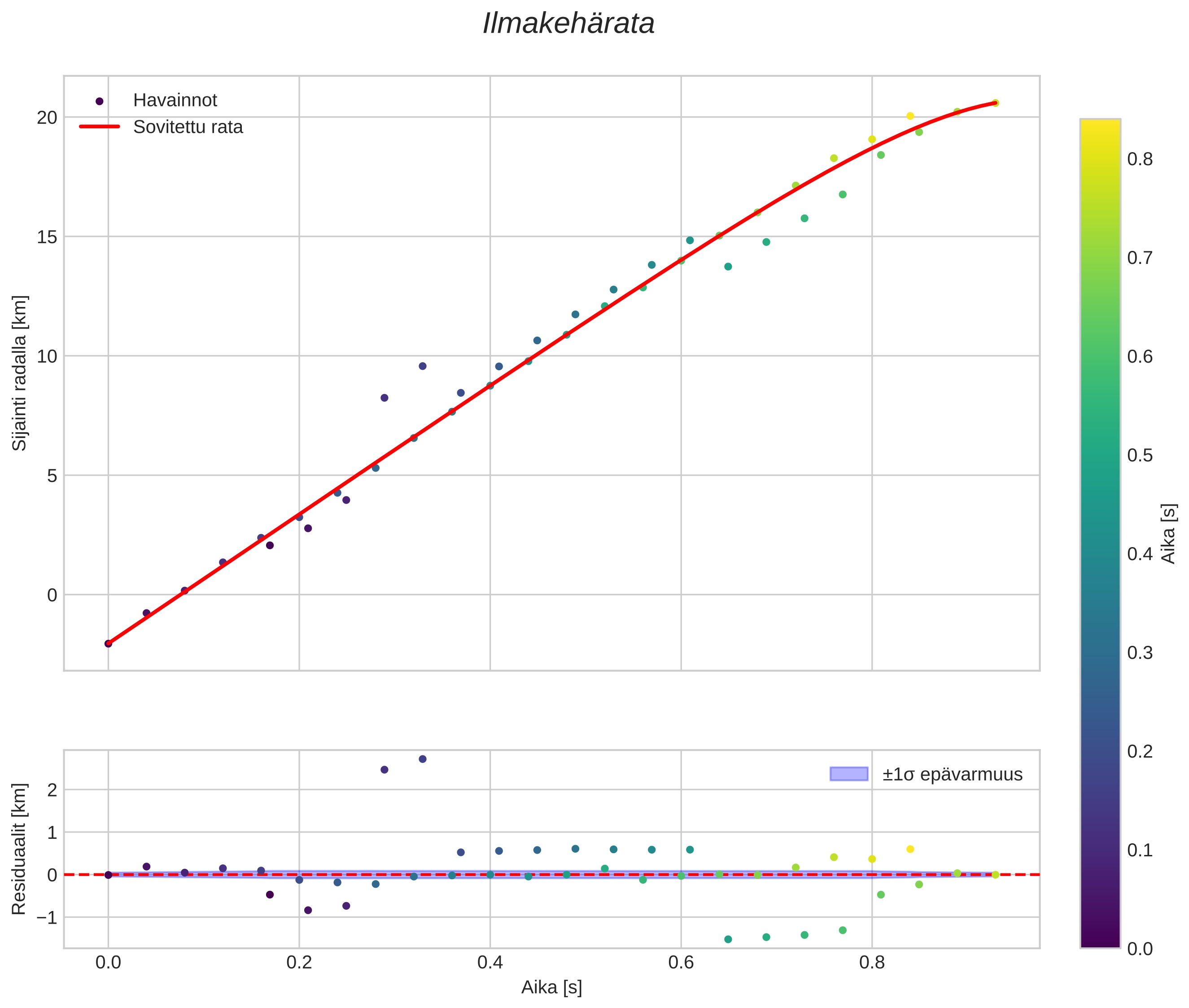Click the Aika [s] colorbar label
1189x1008 pixels.
[1169, 534]
